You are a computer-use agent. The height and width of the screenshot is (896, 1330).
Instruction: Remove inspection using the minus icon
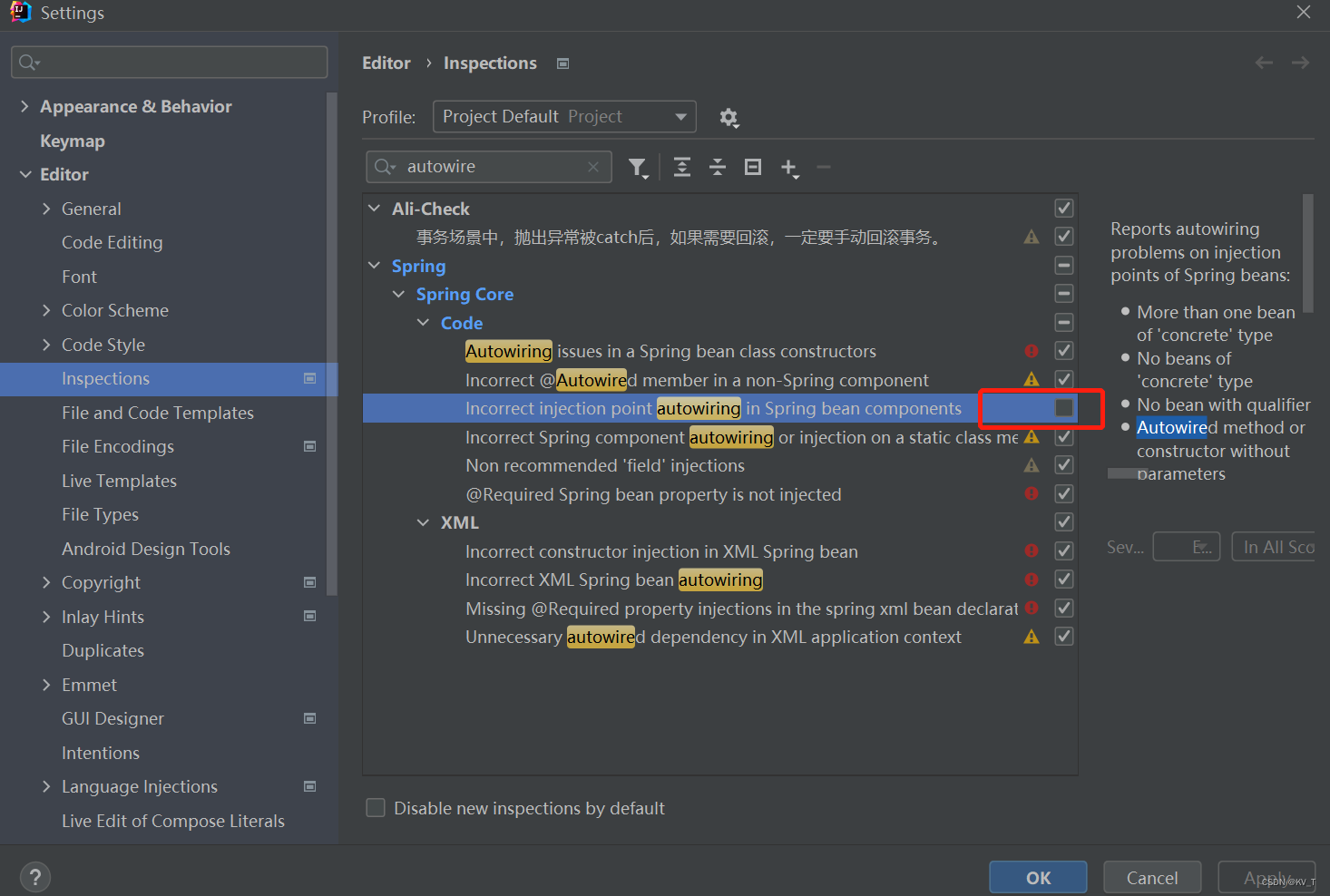(823, 167)
